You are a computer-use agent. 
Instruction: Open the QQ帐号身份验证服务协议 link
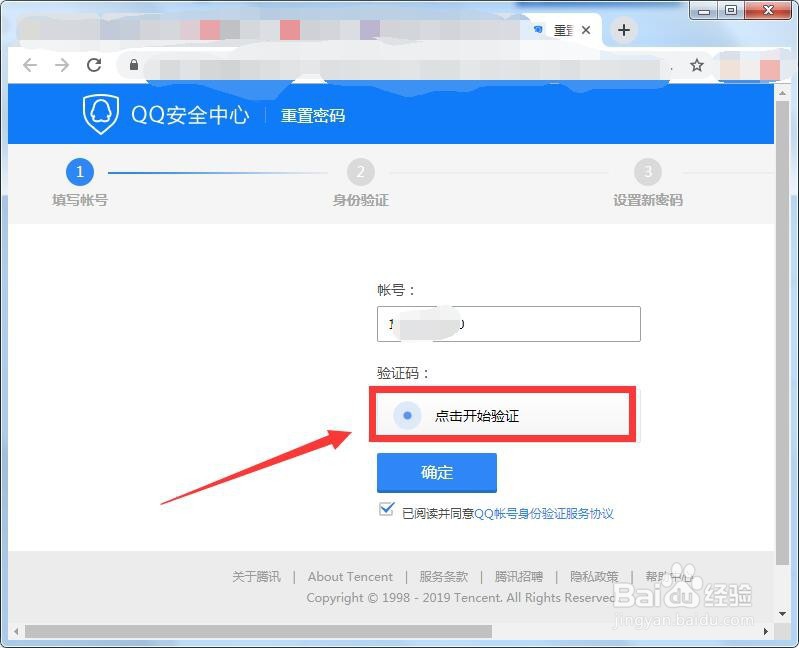click(544, 514)
